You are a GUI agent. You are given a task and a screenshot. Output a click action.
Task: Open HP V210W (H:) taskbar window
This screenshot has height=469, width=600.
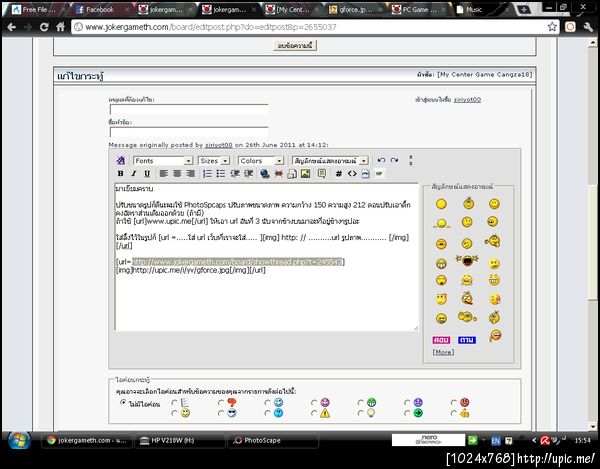point(179,440)
